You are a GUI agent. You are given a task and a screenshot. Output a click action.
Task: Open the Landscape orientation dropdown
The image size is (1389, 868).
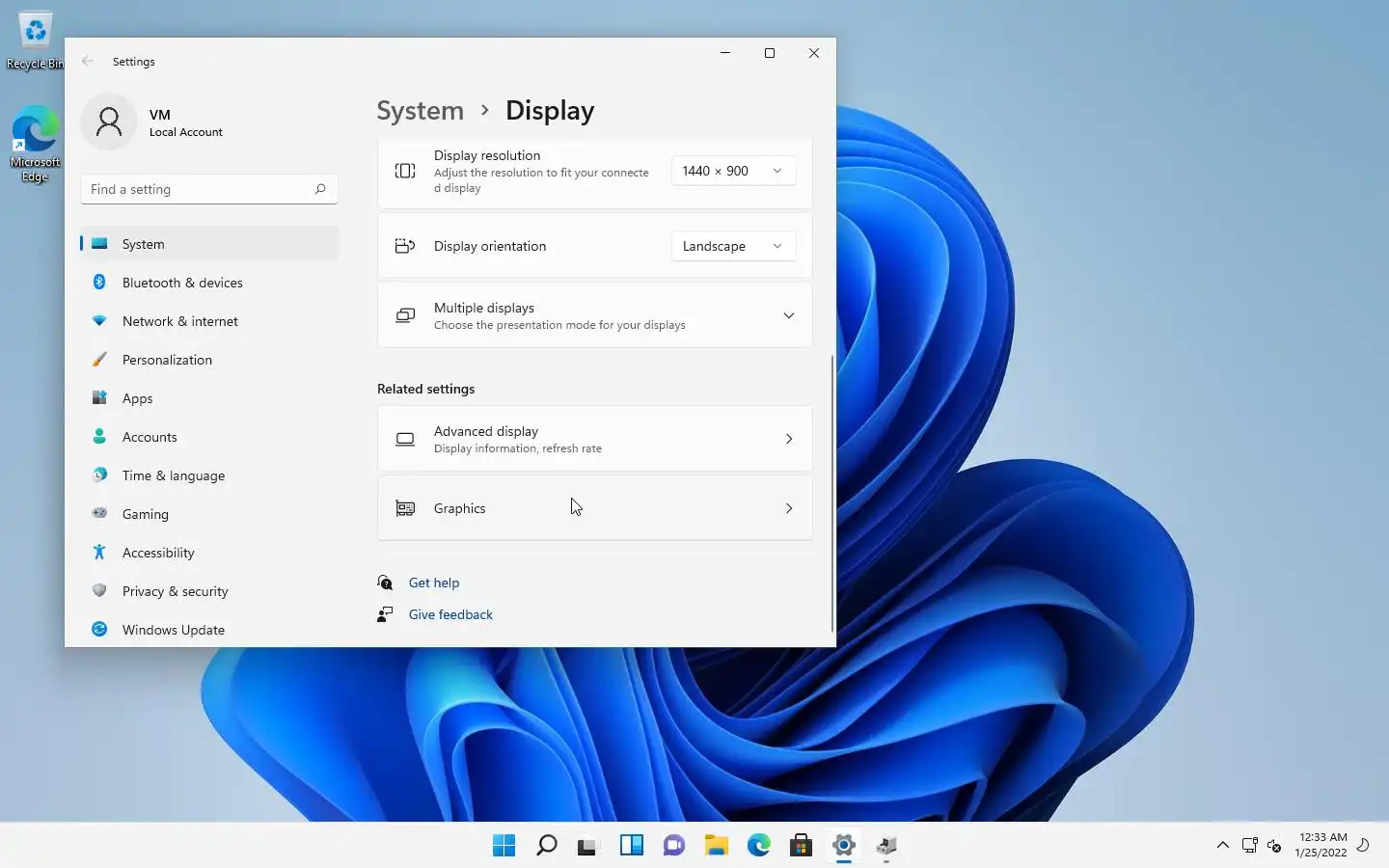[733, 246]
